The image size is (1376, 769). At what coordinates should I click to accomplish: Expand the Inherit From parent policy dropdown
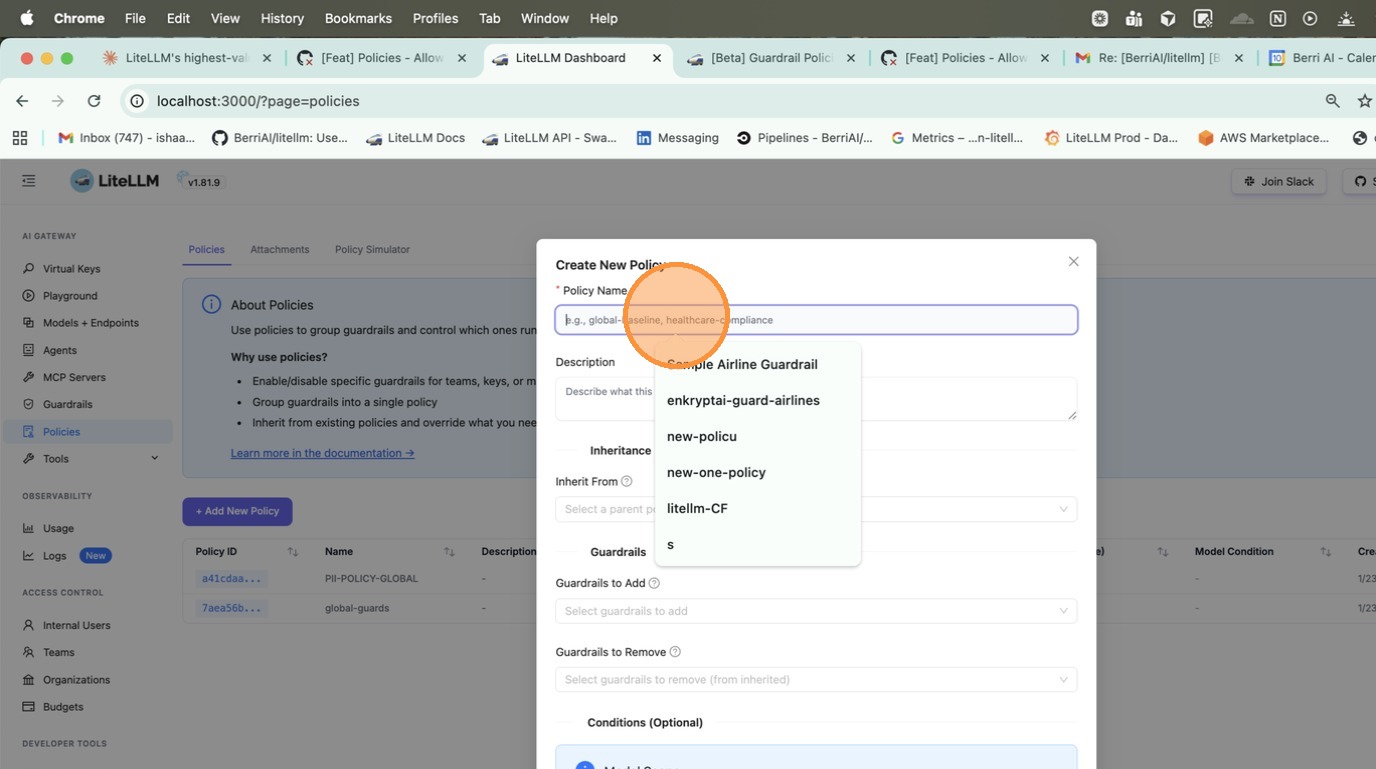pos(960,509)
